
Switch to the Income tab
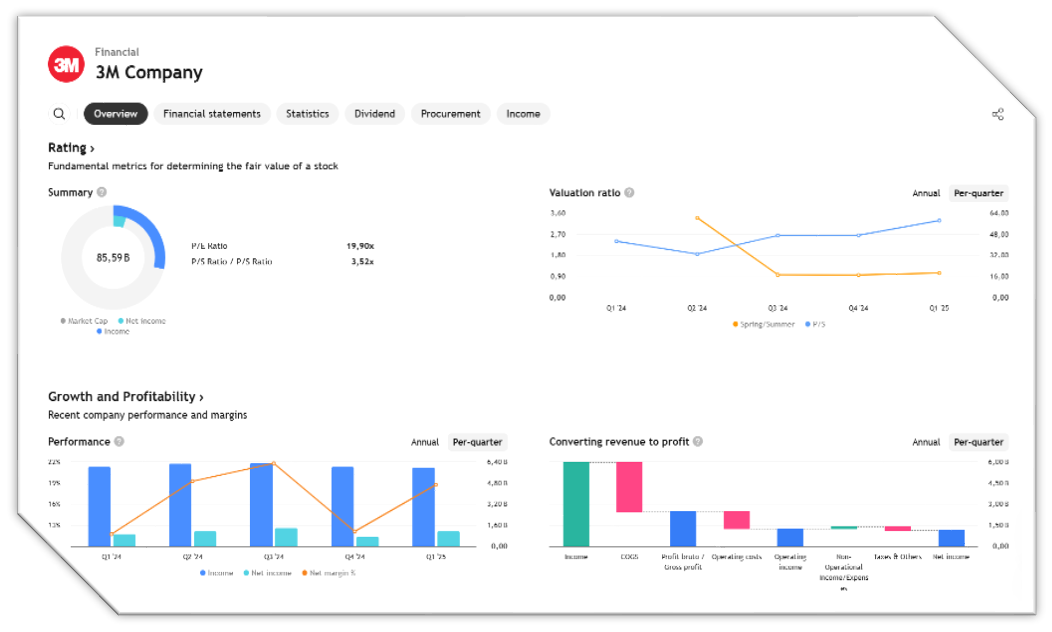[523, 114]
